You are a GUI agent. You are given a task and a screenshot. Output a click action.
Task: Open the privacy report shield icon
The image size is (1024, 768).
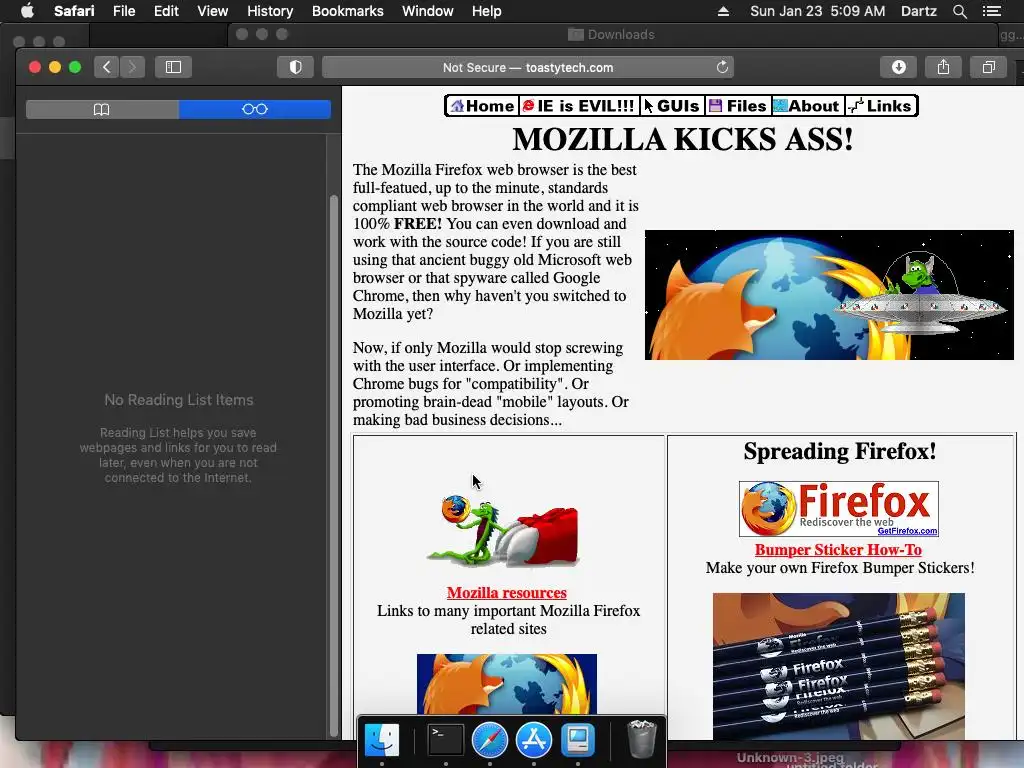coord(295,67)
